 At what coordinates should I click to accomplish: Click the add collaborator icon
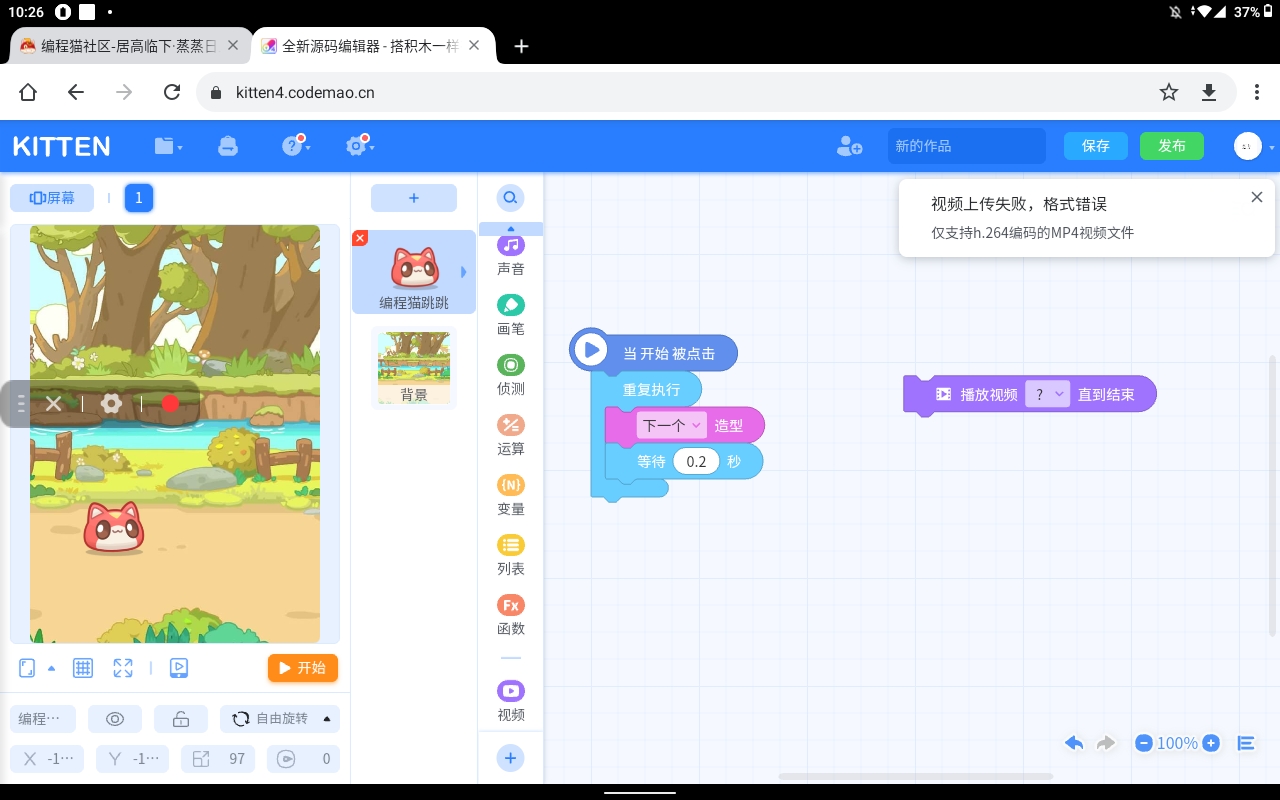849,146
